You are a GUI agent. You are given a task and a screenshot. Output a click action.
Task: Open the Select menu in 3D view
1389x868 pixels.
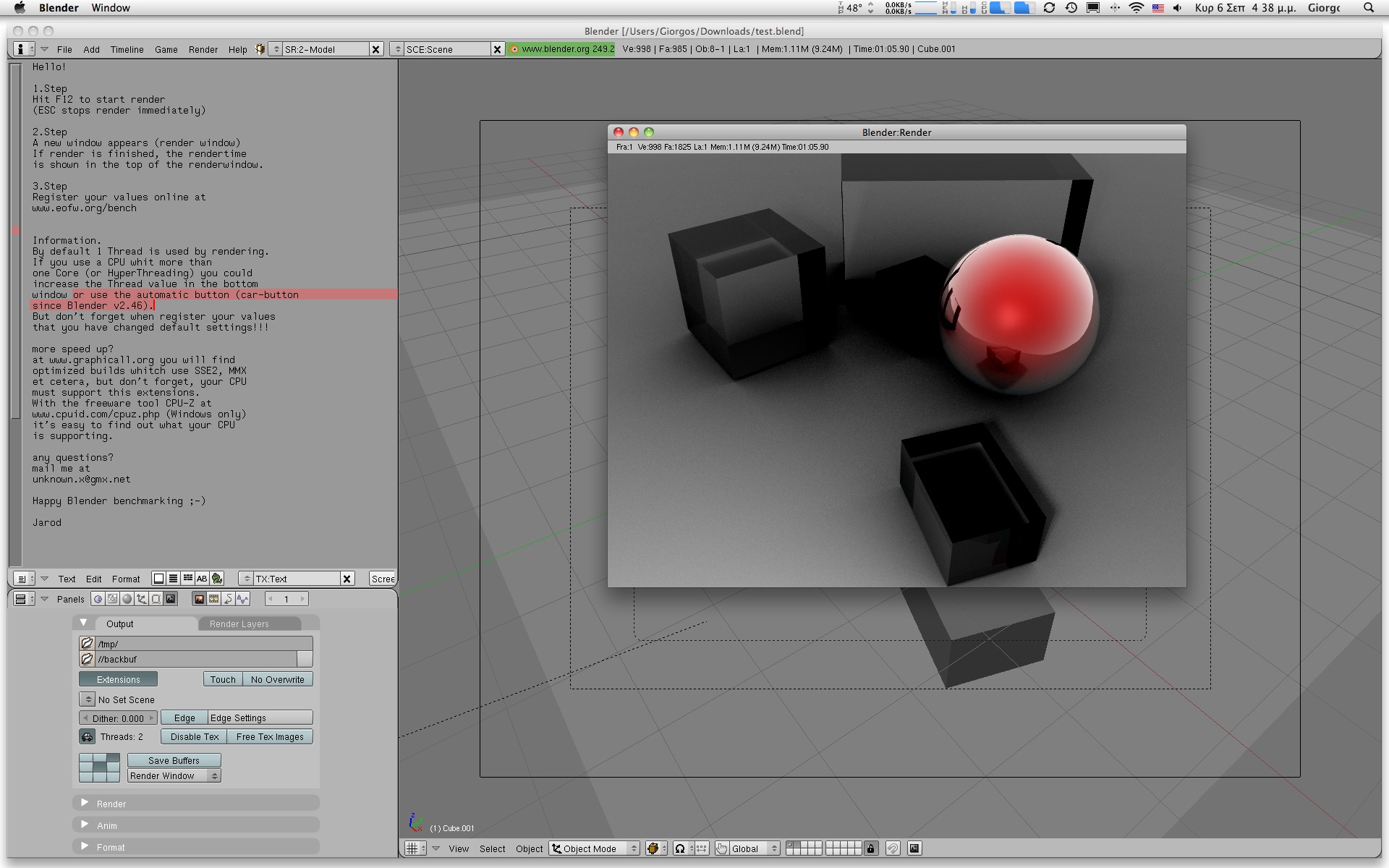pos(492,848)
